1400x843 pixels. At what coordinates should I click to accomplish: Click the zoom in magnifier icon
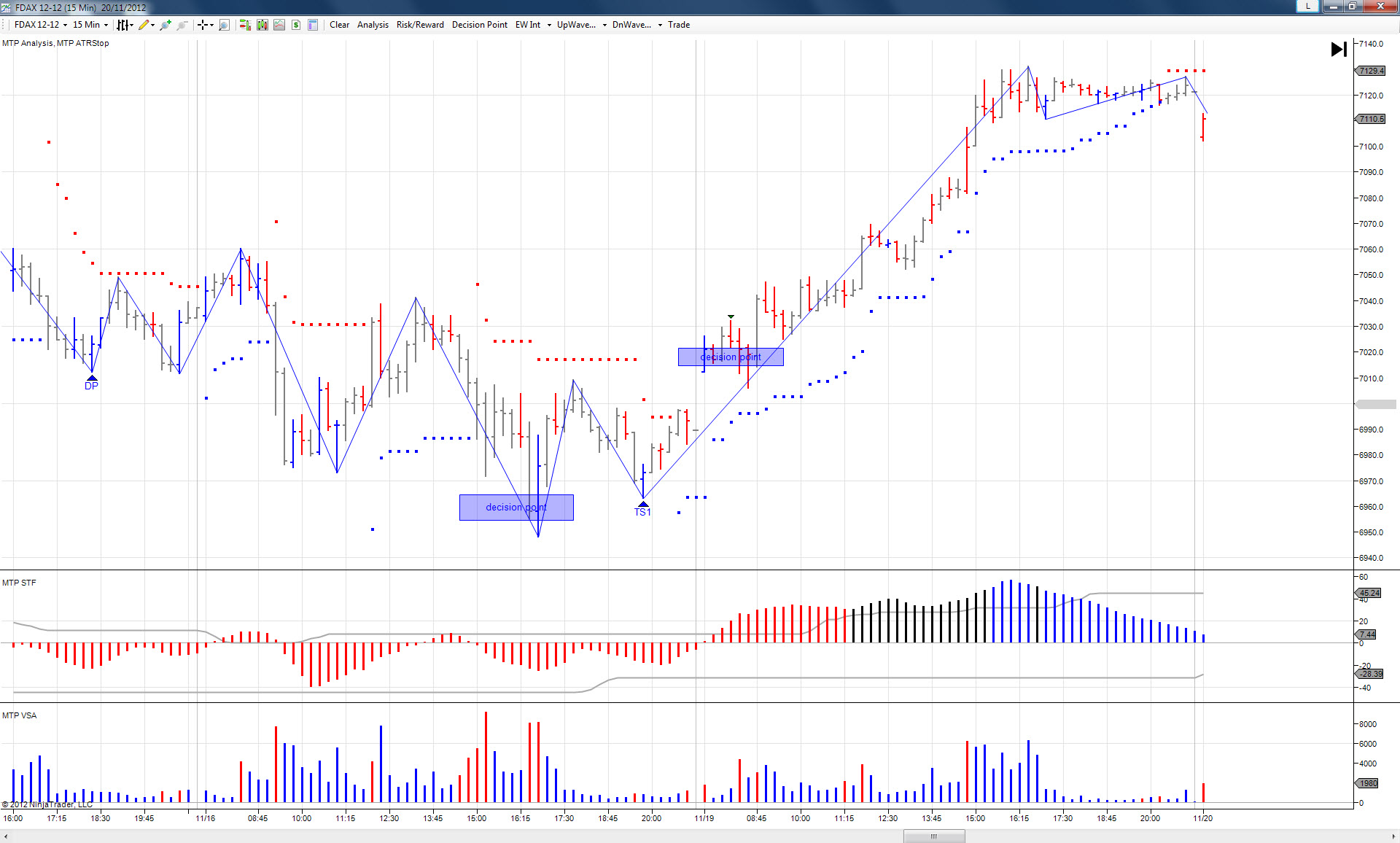click(166, 25)
